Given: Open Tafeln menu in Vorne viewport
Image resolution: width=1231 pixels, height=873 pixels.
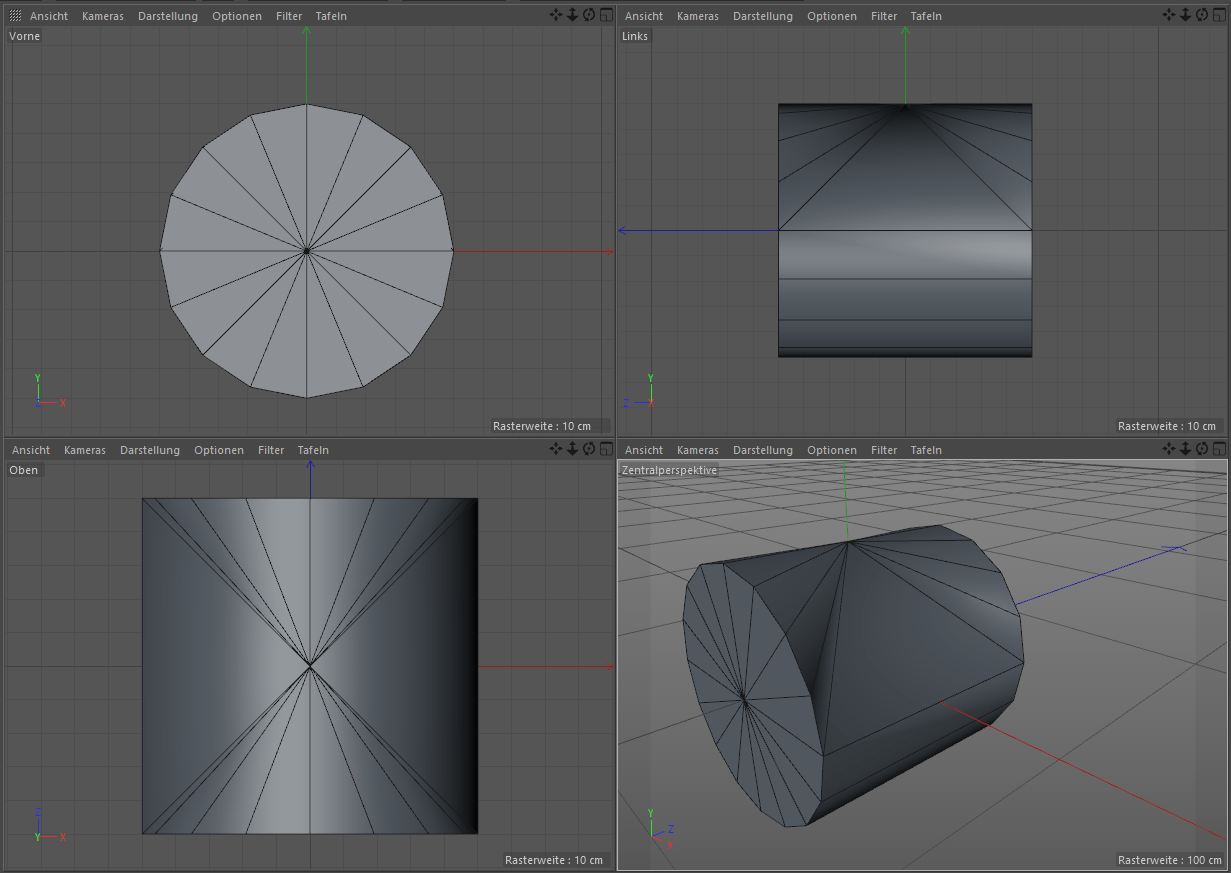Looking at the screenshot, I should (331, 16).
